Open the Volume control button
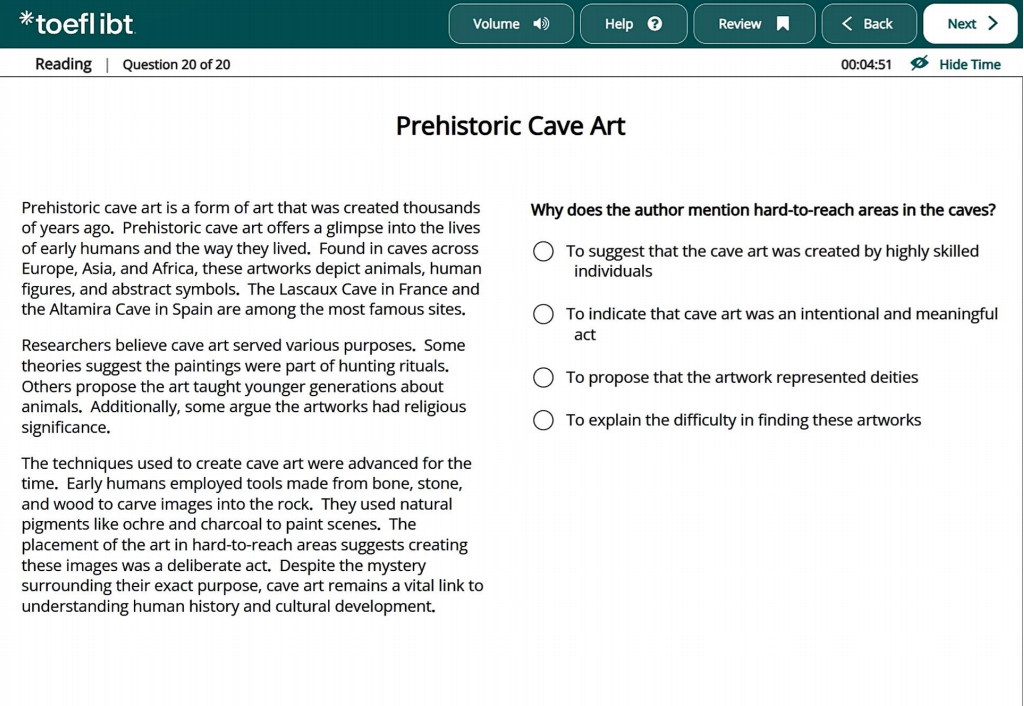This screenshot has height=706, width=1024. [511, 24]
